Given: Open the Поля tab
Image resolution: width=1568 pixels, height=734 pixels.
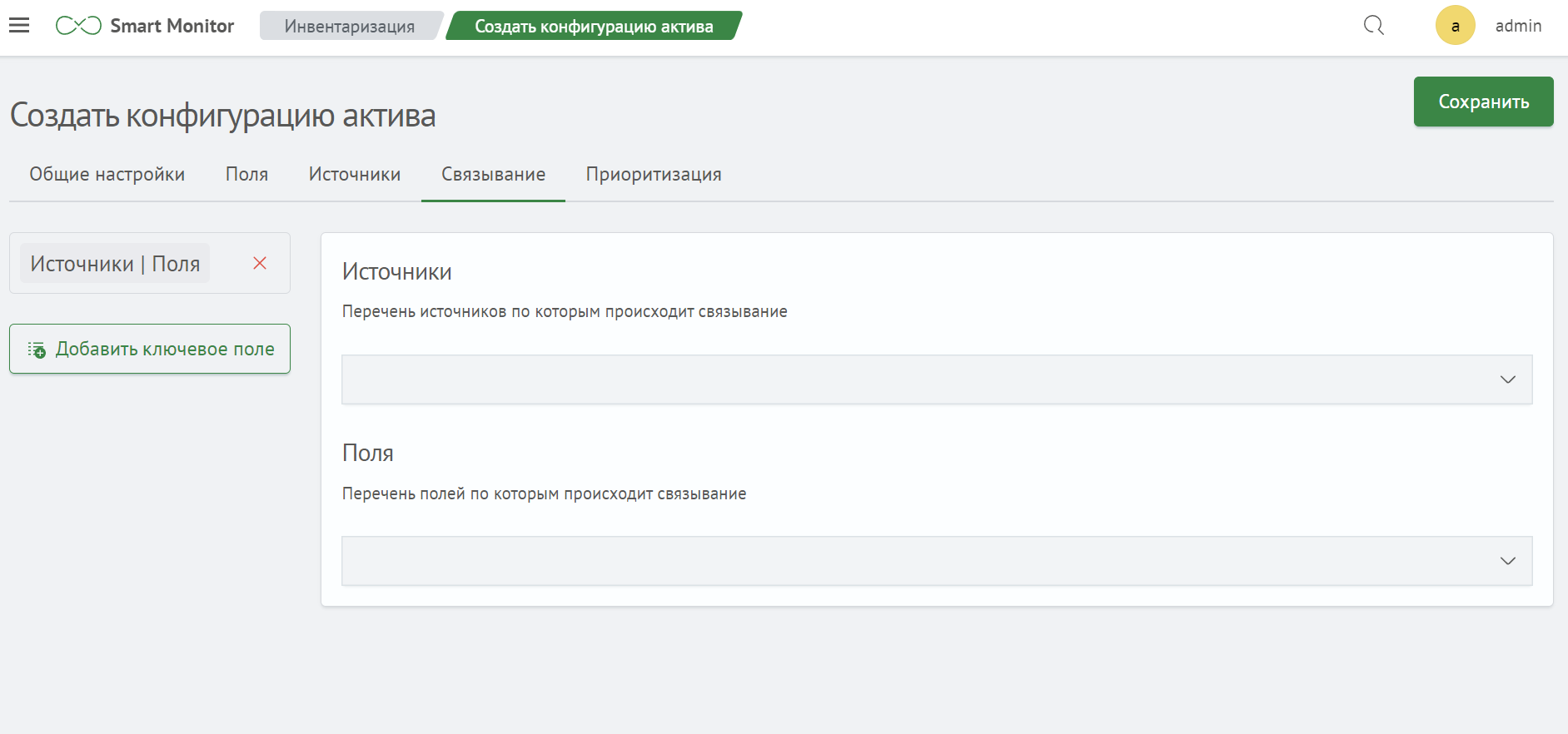Looking at the screenshot, I should [x=247, y=174].
